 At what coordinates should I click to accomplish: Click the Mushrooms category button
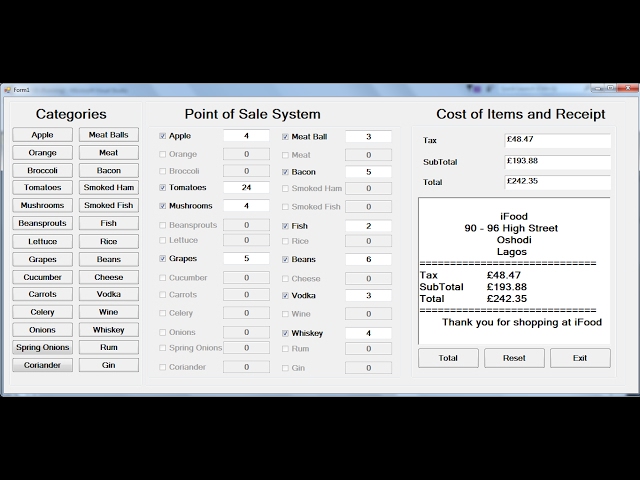tap(42, 205)
